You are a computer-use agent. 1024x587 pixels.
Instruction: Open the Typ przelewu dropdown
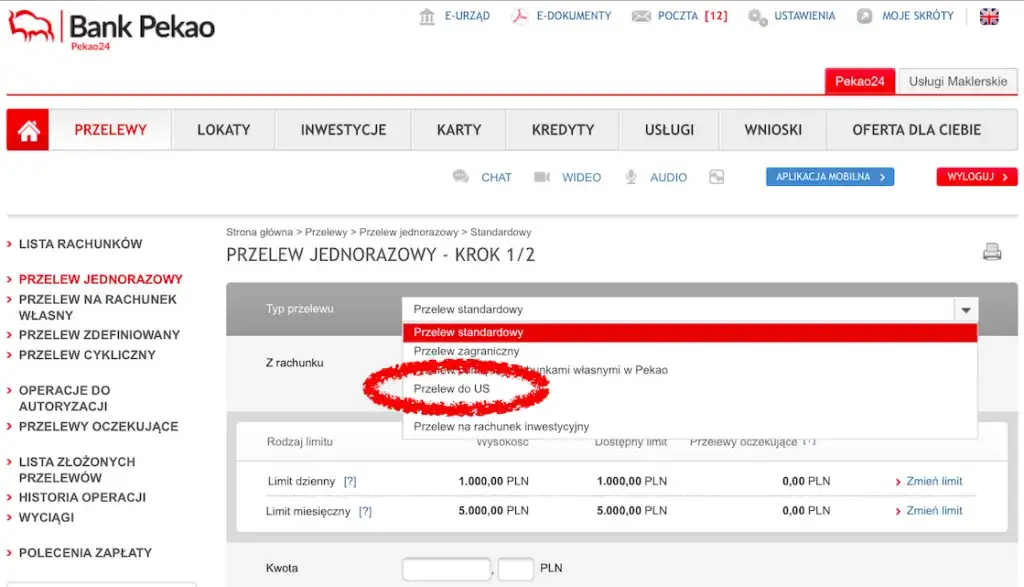pos(965,309)
